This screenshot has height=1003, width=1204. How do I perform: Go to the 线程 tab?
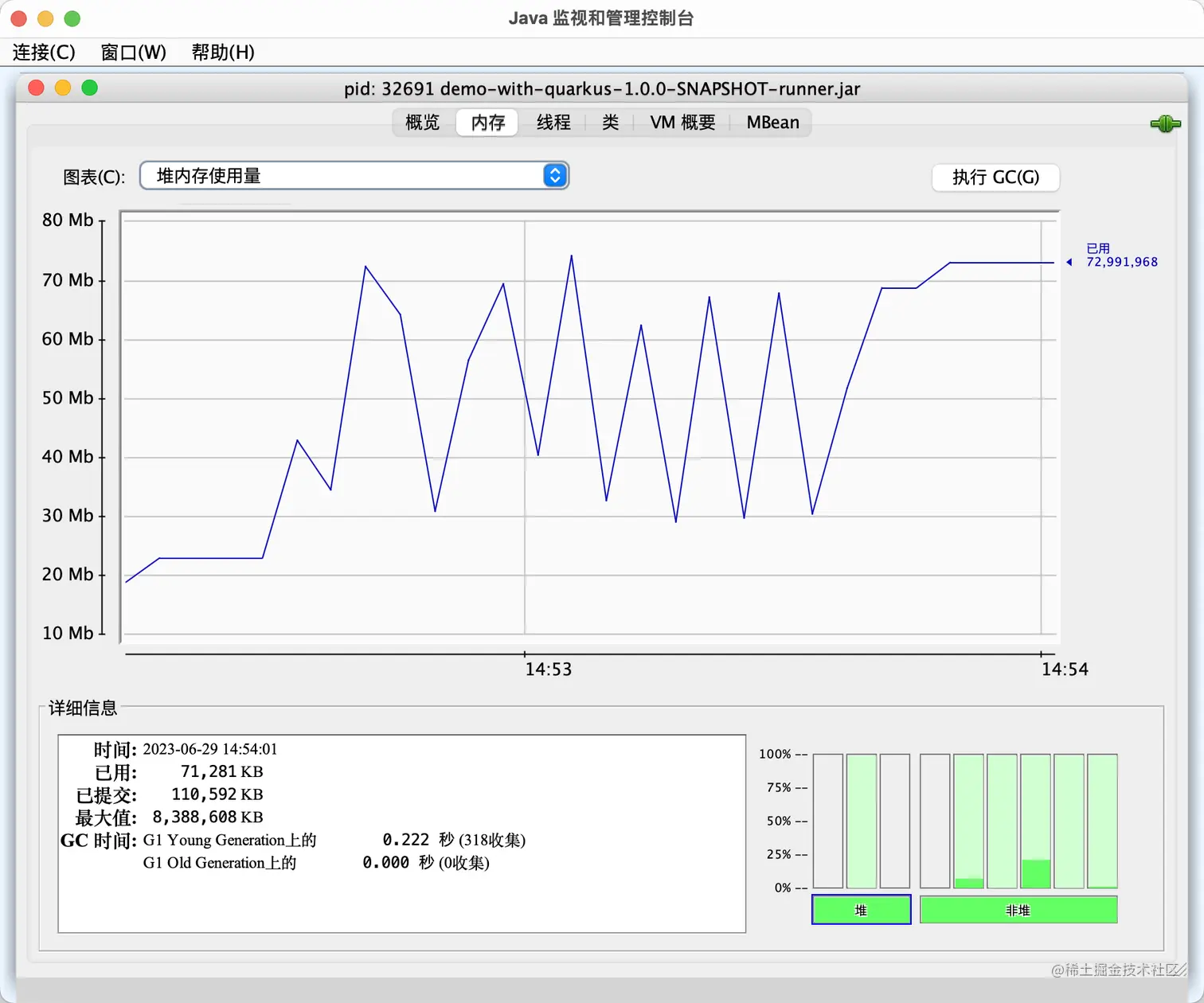tap(553, 123)
